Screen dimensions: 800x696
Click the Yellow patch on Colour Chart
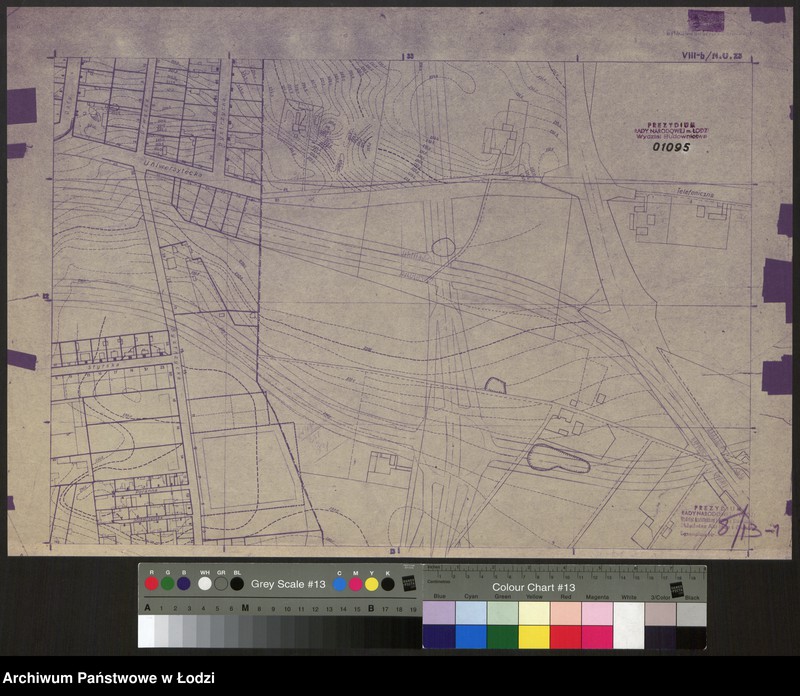tap(534, 637)
